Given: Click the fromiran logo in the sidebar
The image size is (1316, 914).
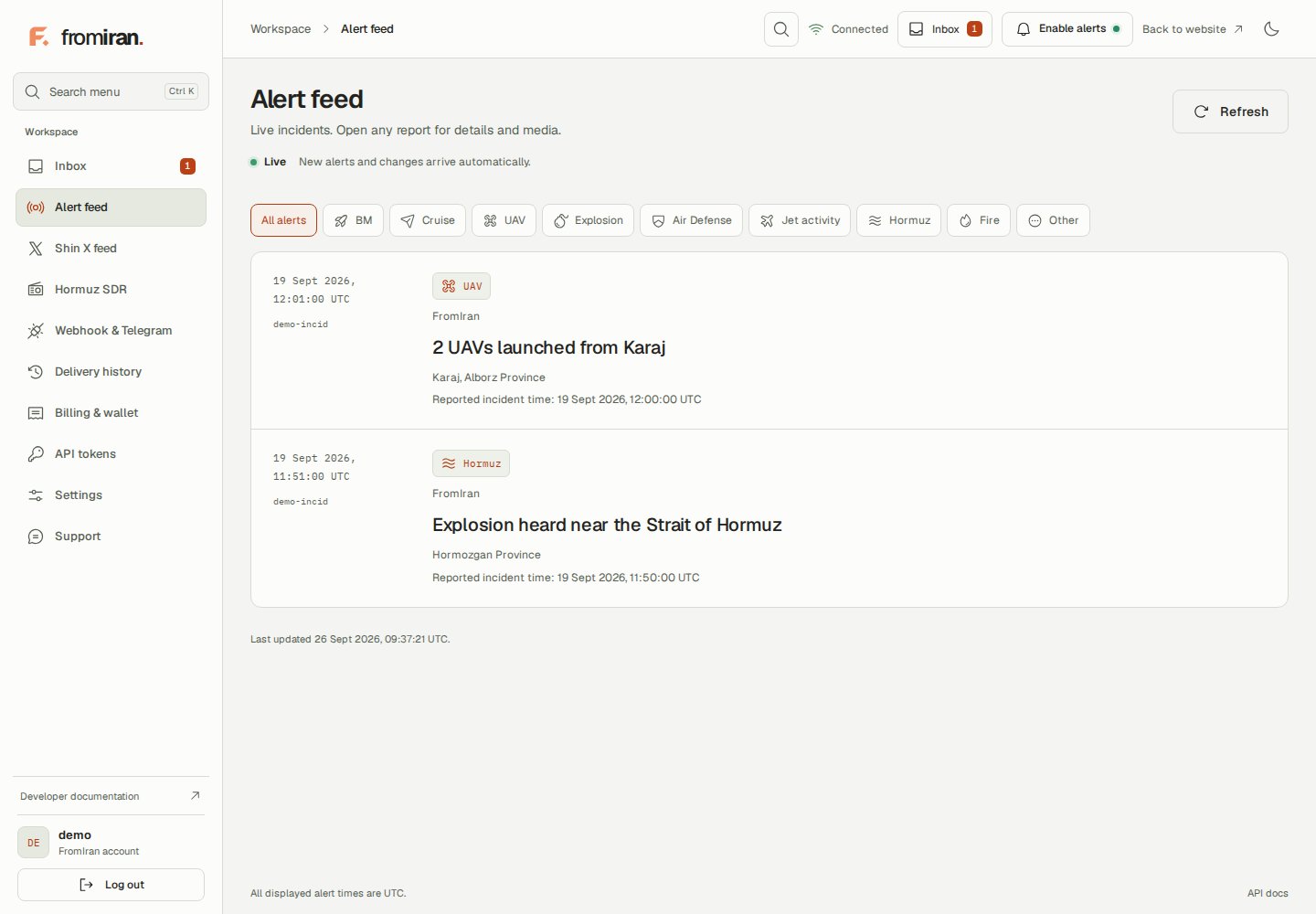Looking at the screenshot, I should 86,37.
